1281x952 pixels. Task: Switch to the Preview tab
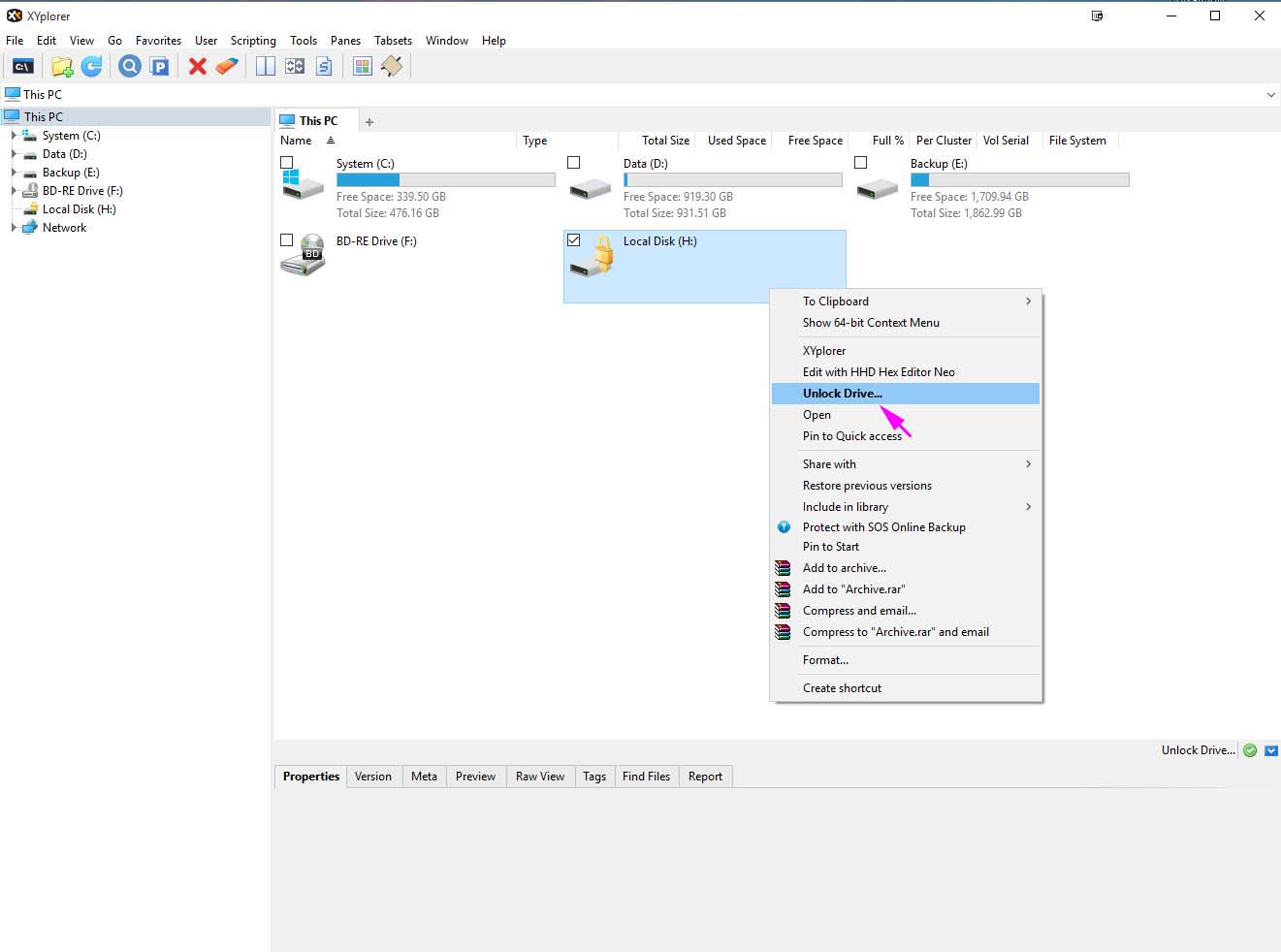click(x=475, y=777)
